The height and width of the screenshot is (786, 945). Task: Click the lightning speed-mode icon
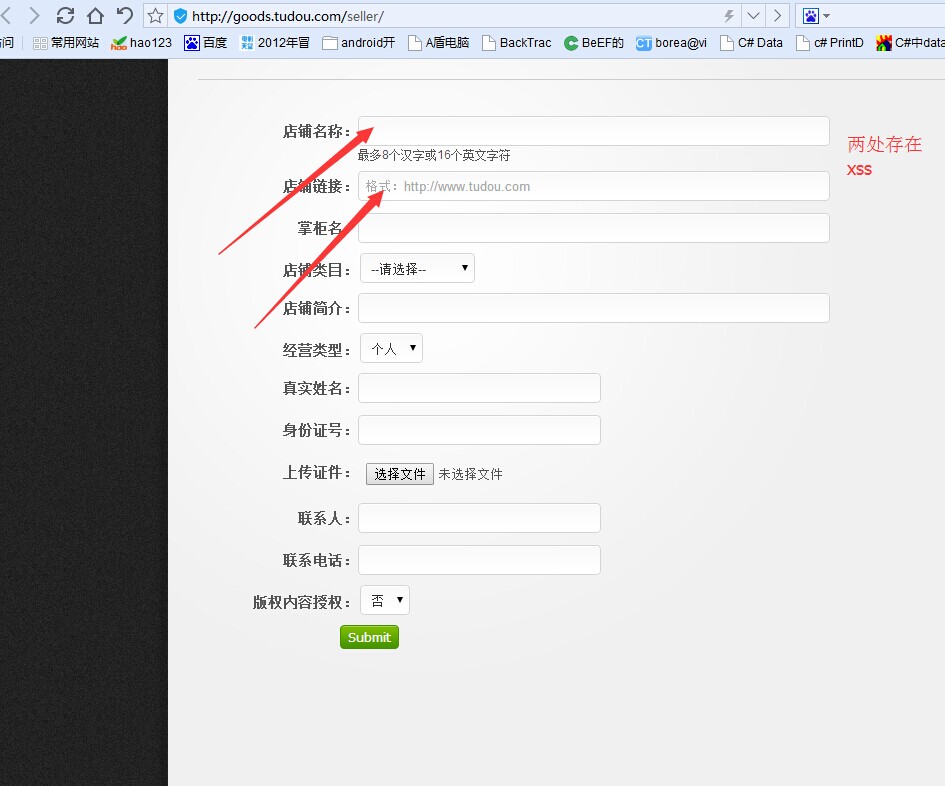click(729, 16)
